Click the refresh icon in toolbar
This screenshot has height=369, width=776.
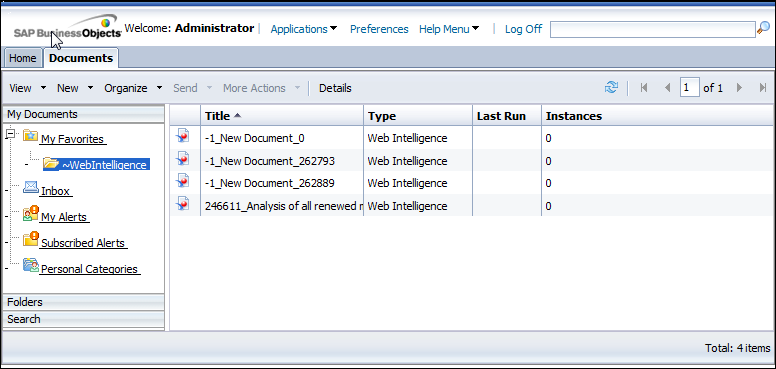611,88
